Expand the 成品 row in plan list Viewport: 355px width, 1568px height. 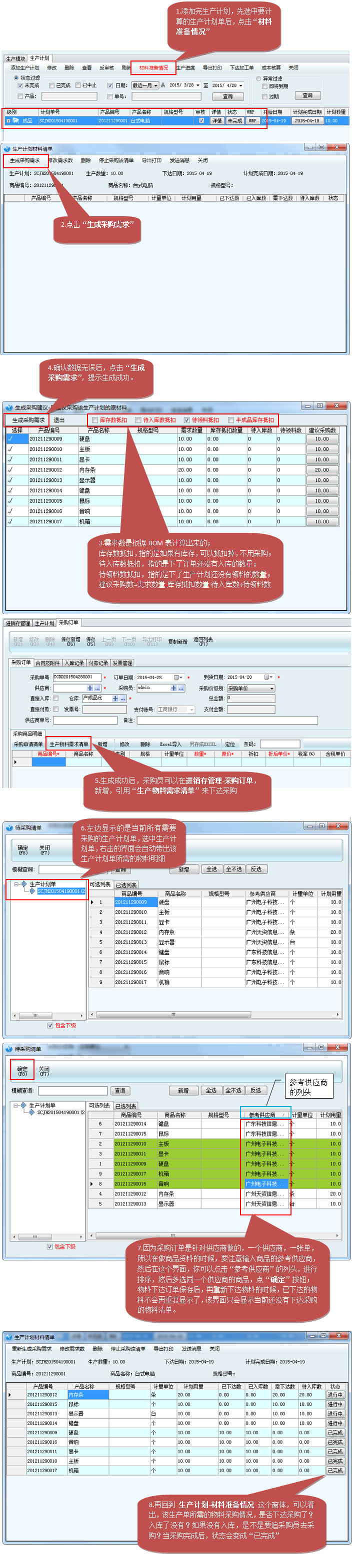8,120
